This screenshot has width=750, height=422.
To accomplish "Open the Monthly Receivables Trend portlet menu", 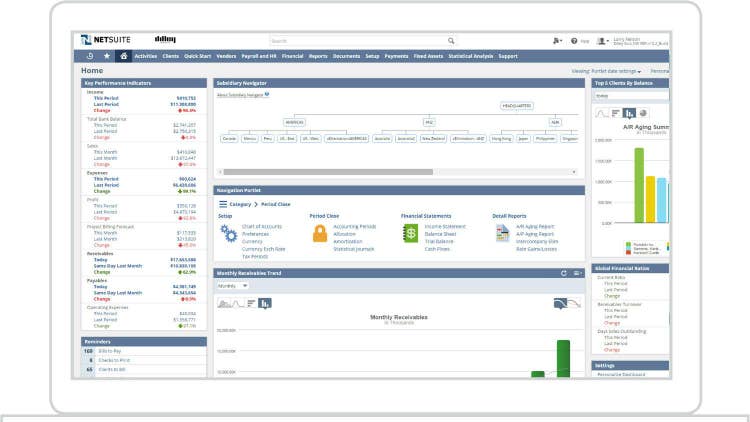I will (577, 273).
